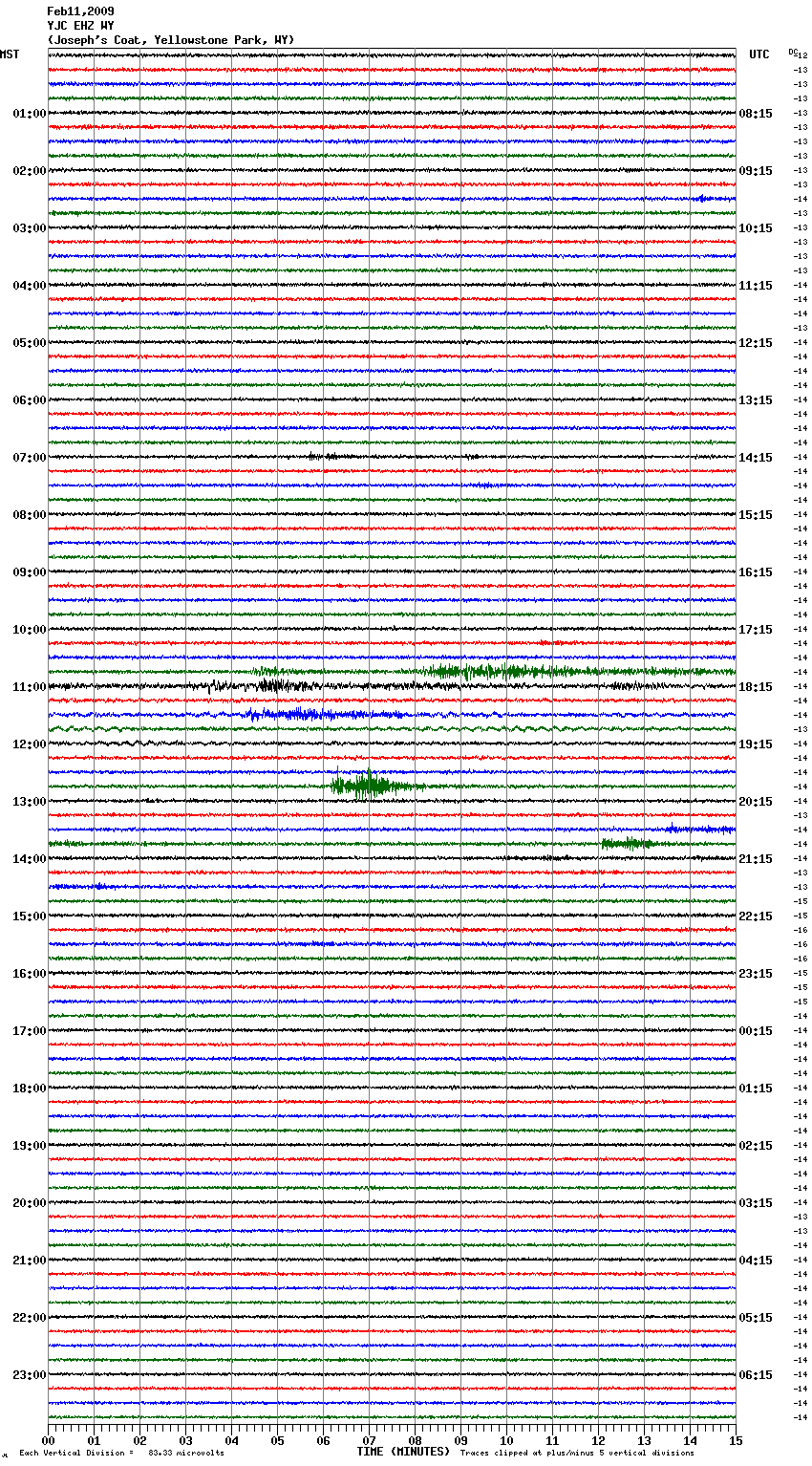
Task: Select the 22:00 MST time label
Action: (x=30, y=1318)
